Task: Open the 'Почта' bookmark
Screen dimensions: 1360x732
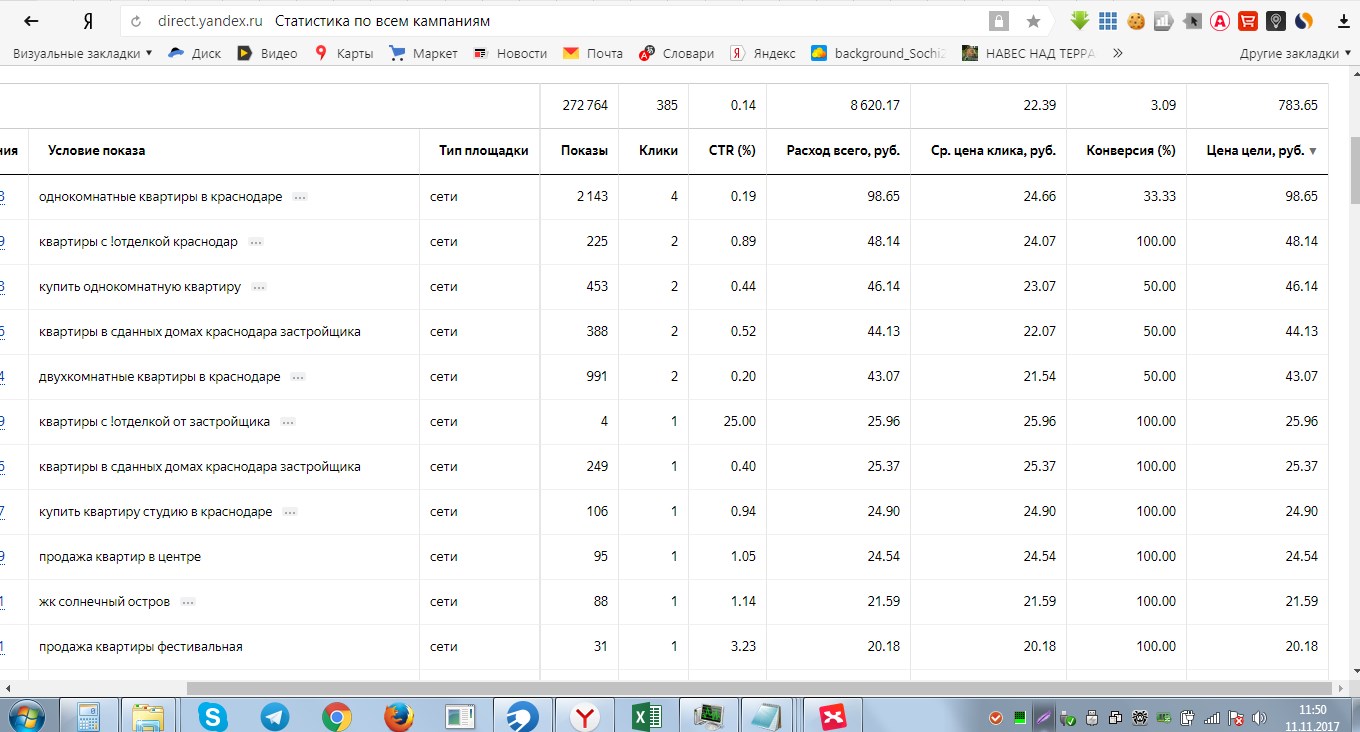Action: click(593, 53)
